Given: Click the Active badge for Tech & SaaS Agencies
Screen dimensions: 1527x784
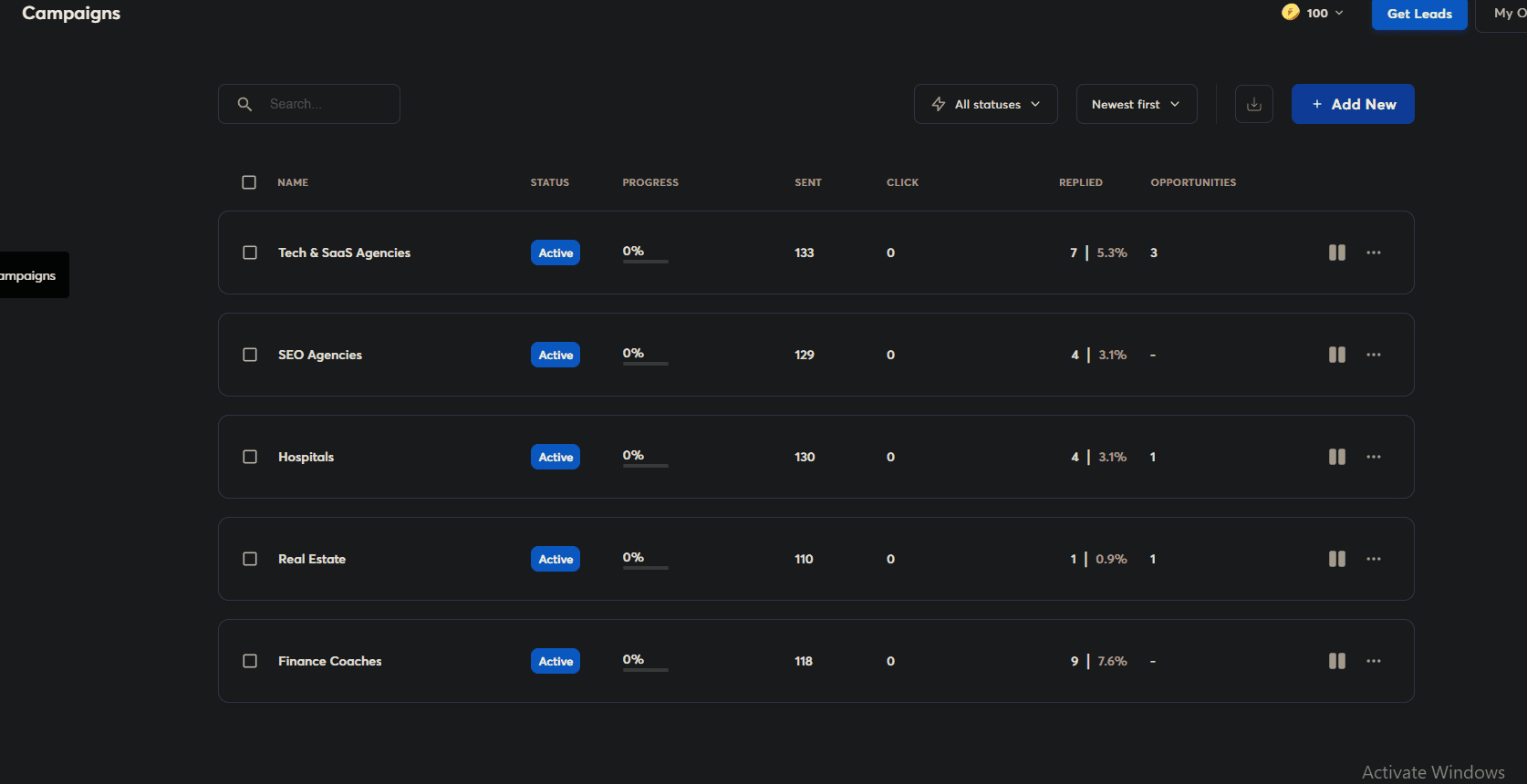Looking at the screenshot, I should [x=556, y=253].
